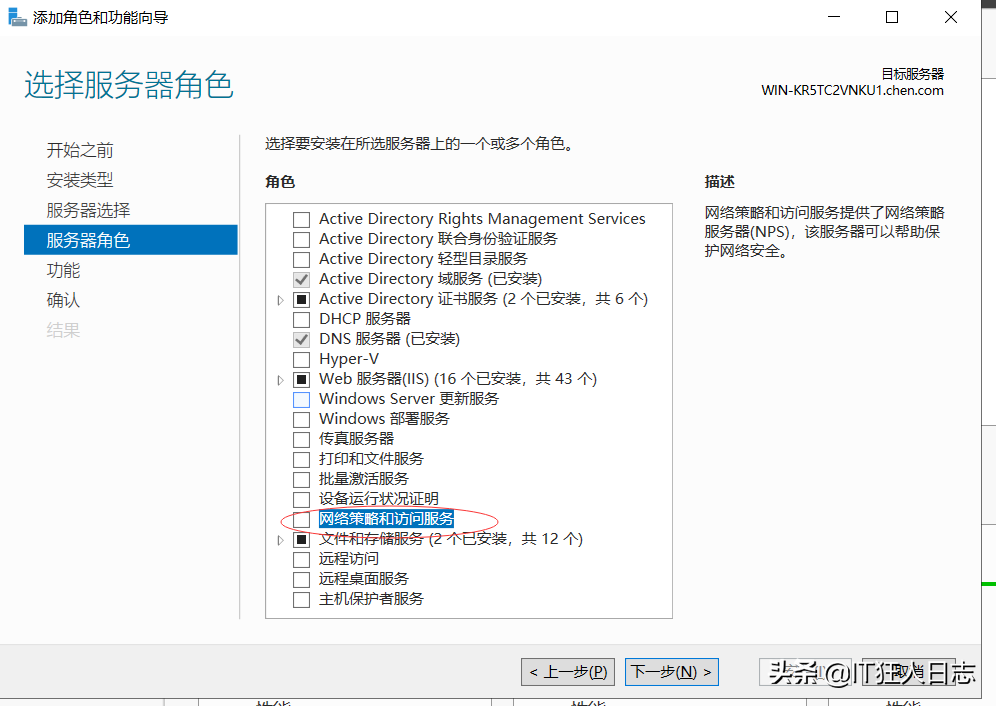Maximize the wizard window
Image resolution: width=996 pixels, height=706 pixels.
tap(892, 17)
